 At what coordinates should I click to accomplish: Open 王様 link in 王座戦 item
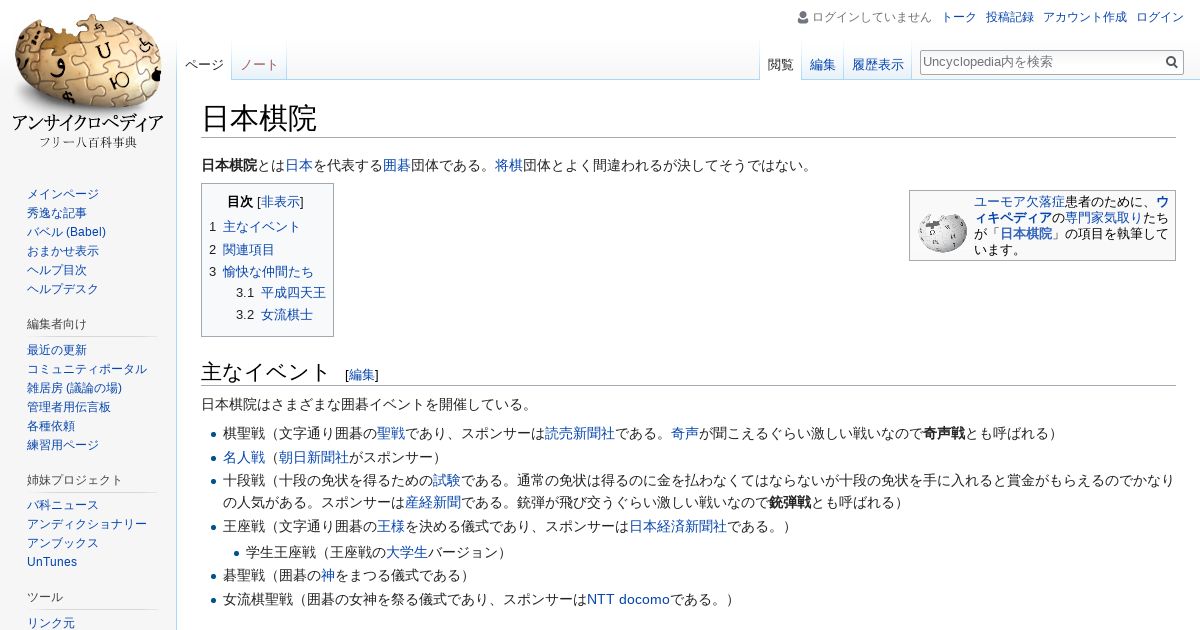pos(391,527)
